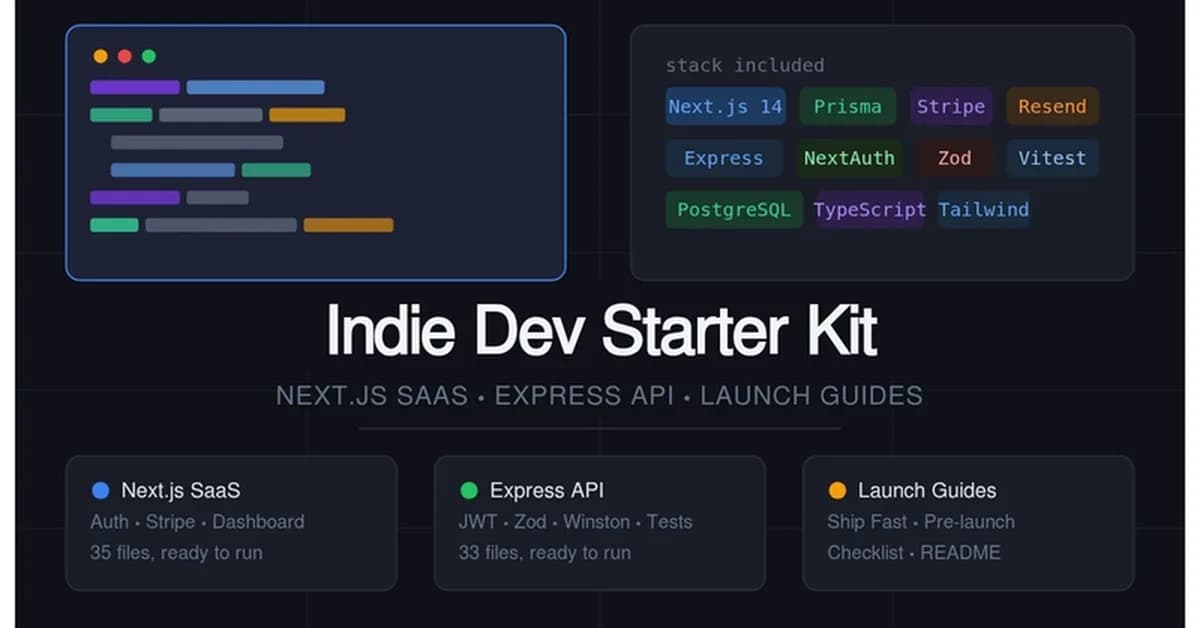Click the NextAuth badge
This screenshot has width=1200, height=628.
click(849, 158)
